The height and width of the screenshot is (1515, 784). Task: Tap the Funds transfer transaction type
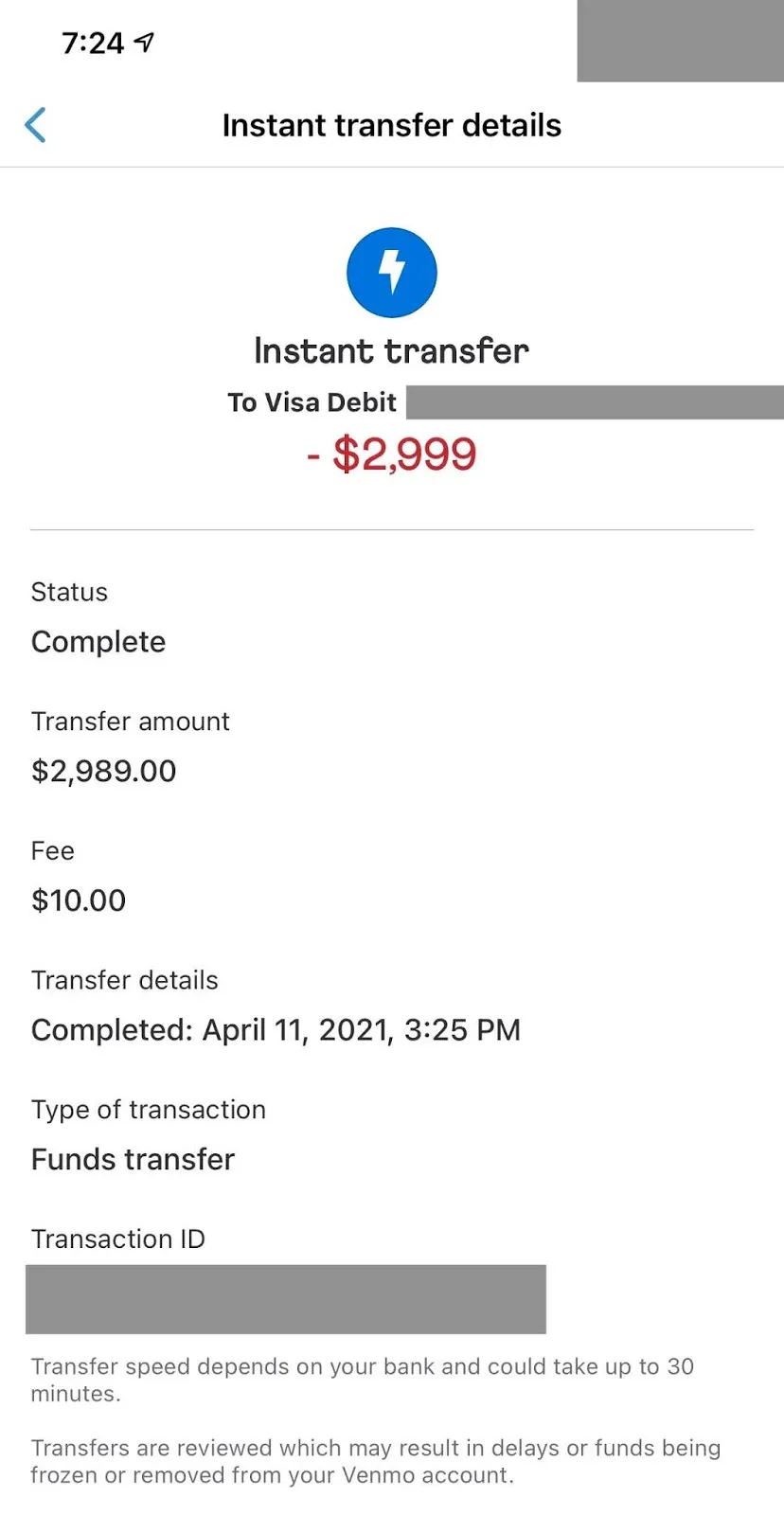[134, 1159]
